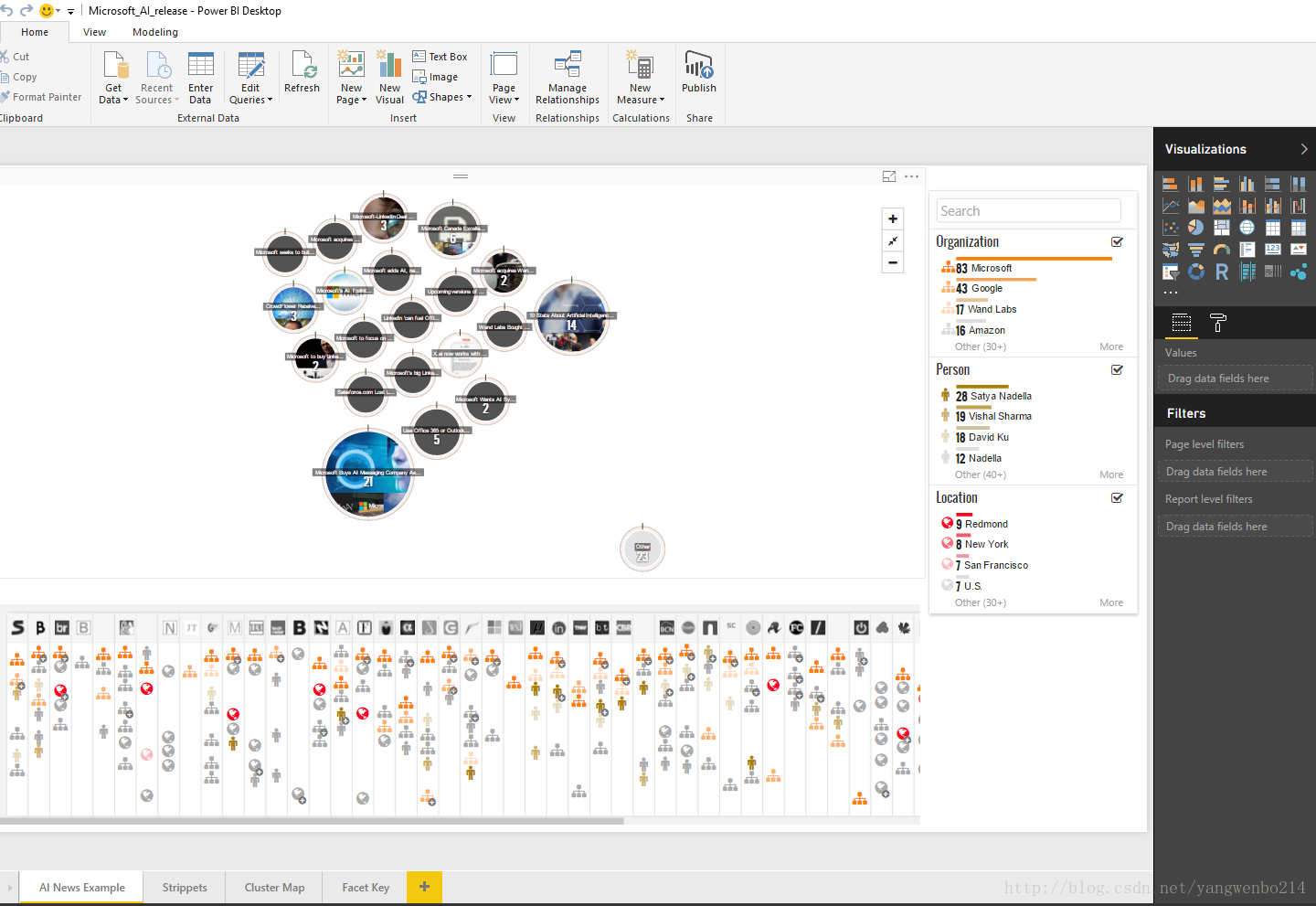The width and height of the screenshot is (1316, 906).
Task: Add a new report page
Action: coord(424,887)
